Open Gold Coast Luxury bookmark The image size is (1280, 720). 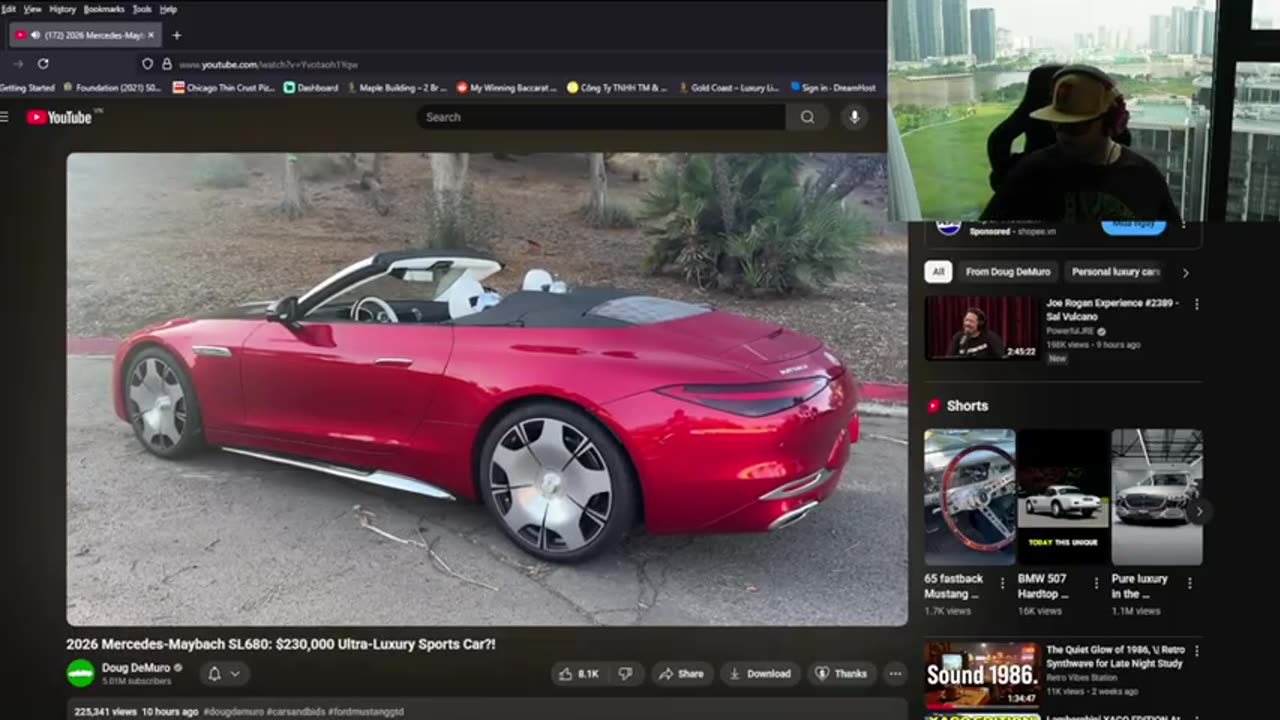tap(729, 88)
